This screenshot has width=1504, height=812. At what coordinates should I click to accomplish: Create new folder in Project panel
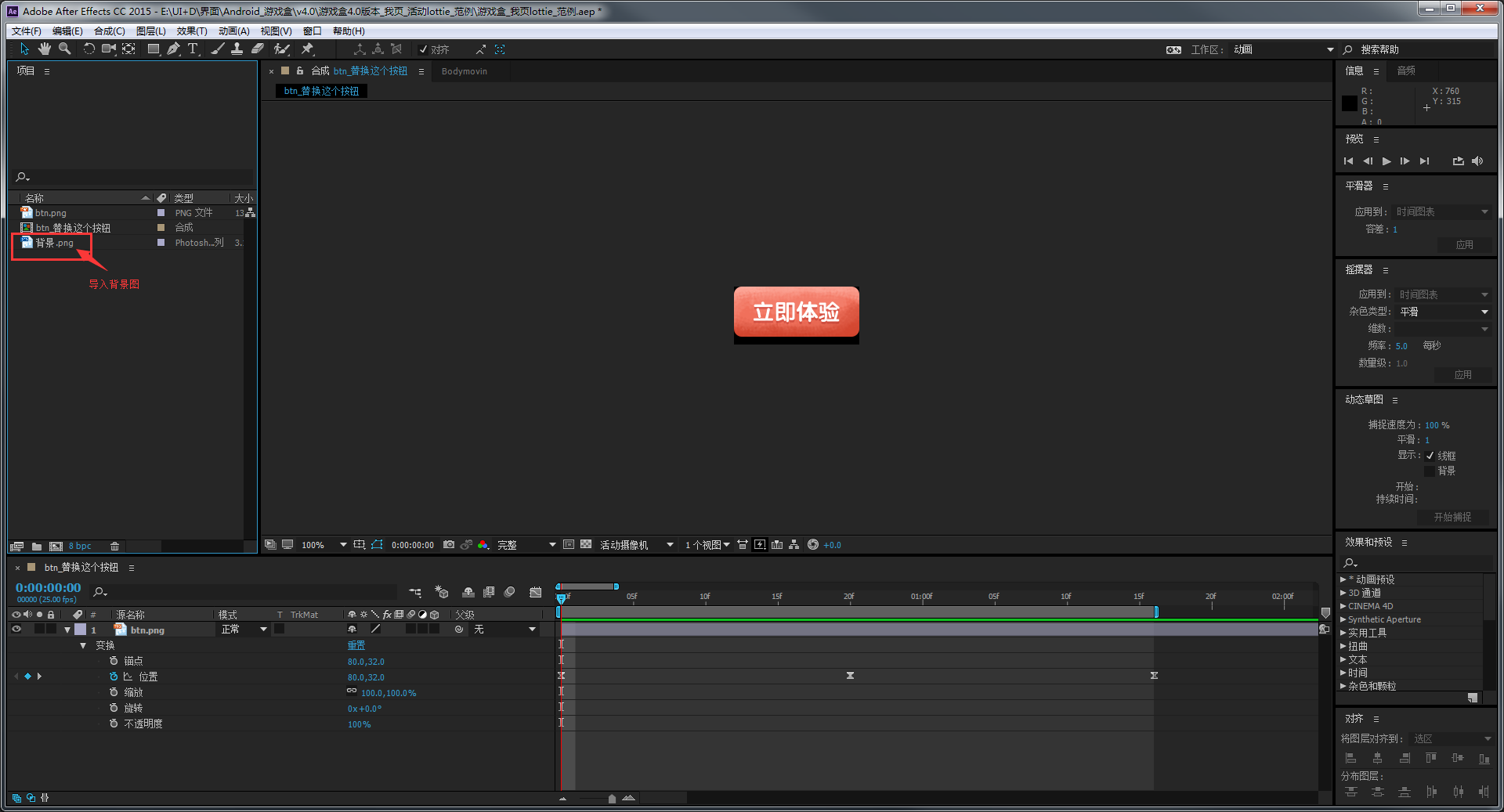point(37,547)
